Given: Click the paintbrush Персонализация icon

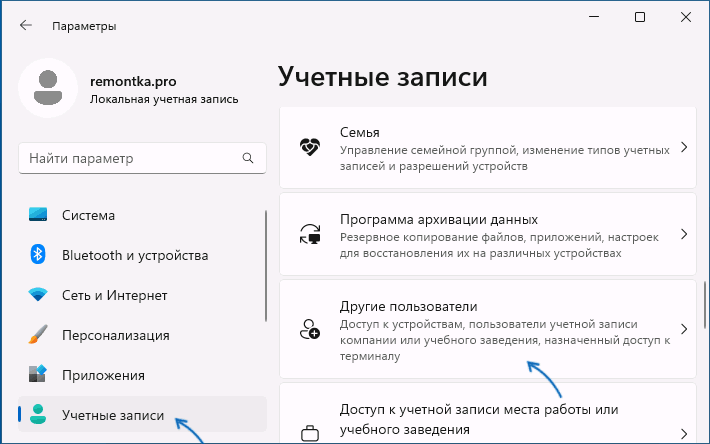Looking at the screenshot, I should point(38,334).
